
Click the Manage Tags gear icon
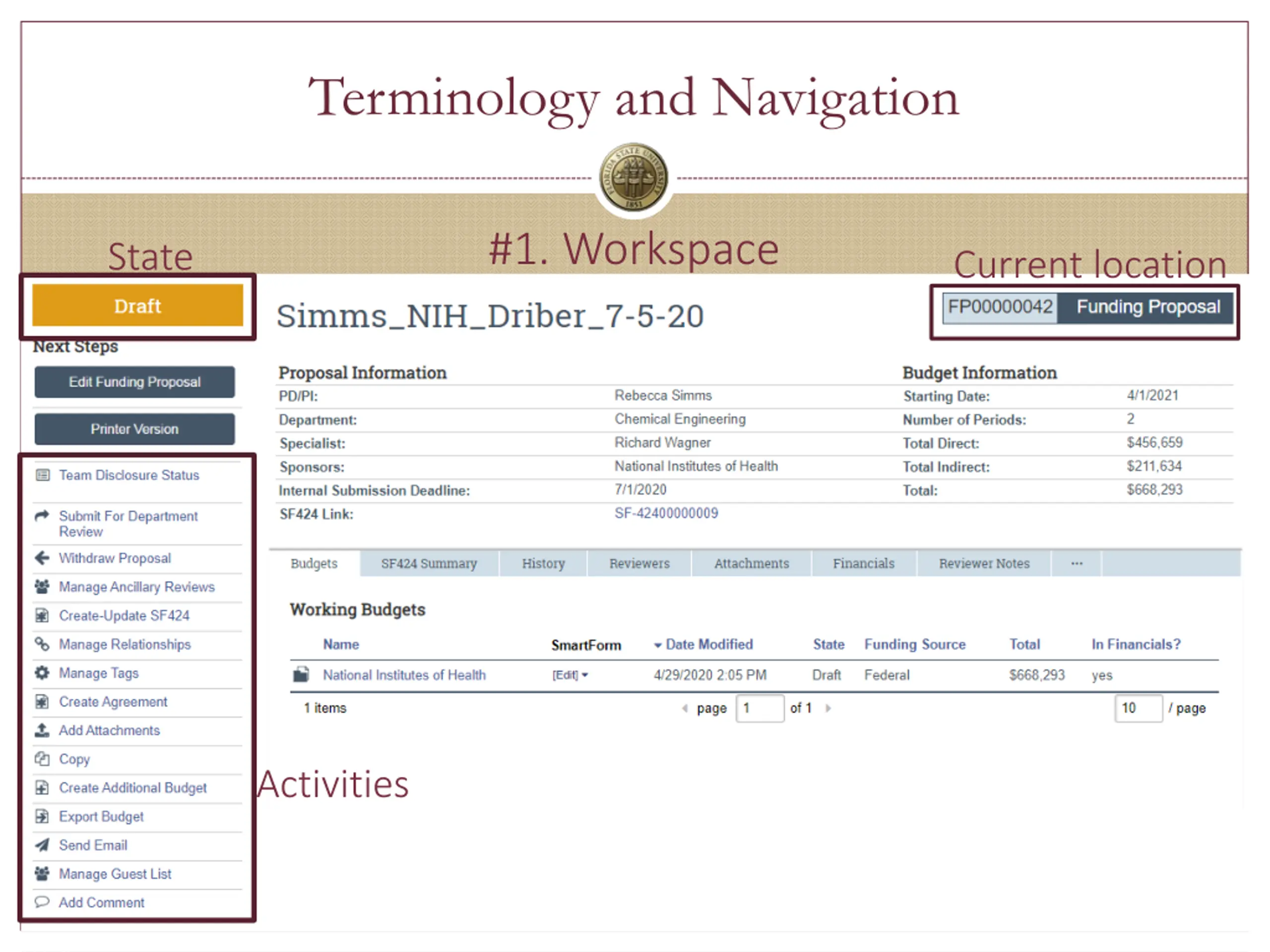(x=42, y=672)
